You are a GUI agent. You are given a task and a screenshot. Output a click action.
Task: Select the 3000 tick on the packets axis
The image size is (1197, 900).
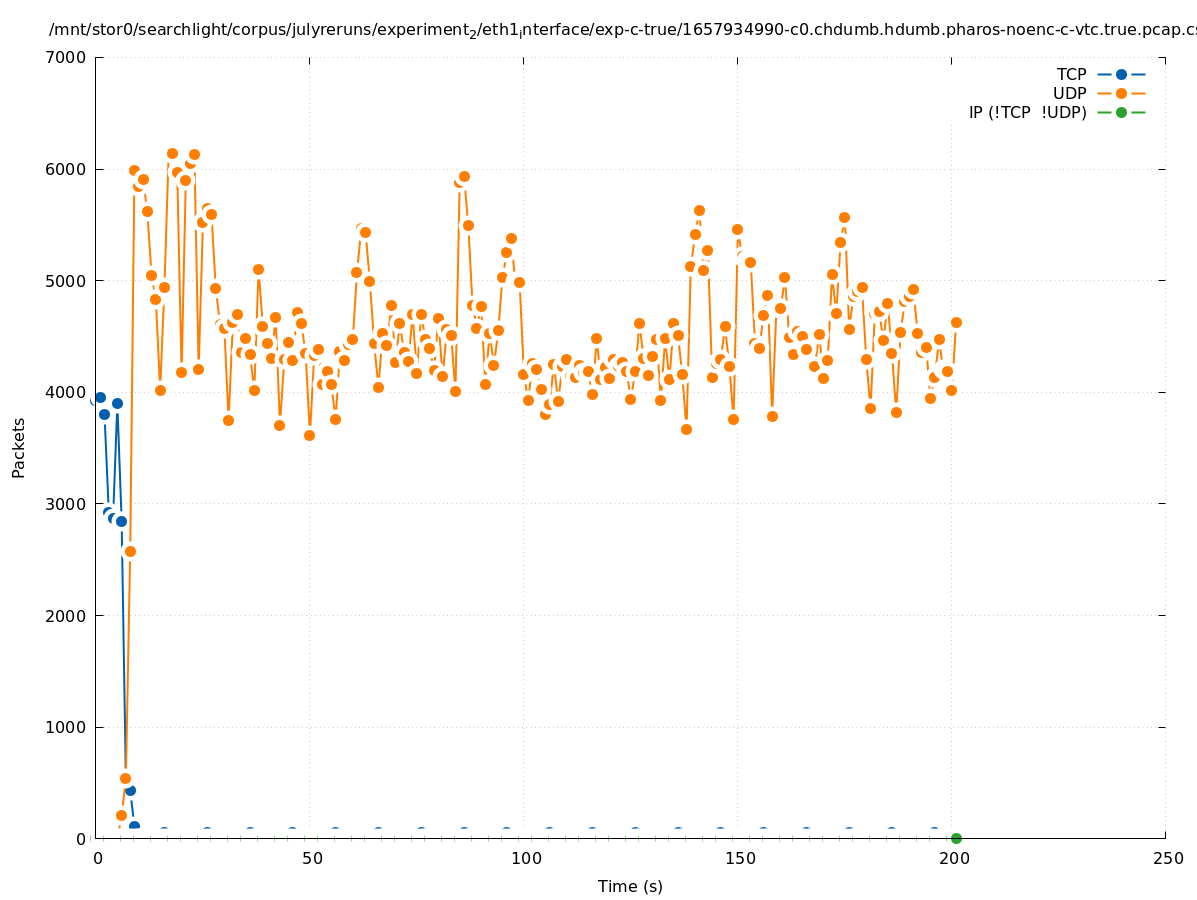[67, 504]
